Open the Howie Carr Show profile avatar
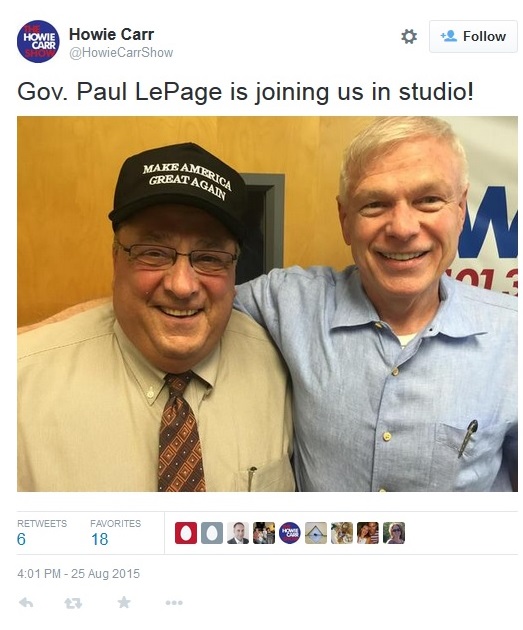 coord(38,41)
